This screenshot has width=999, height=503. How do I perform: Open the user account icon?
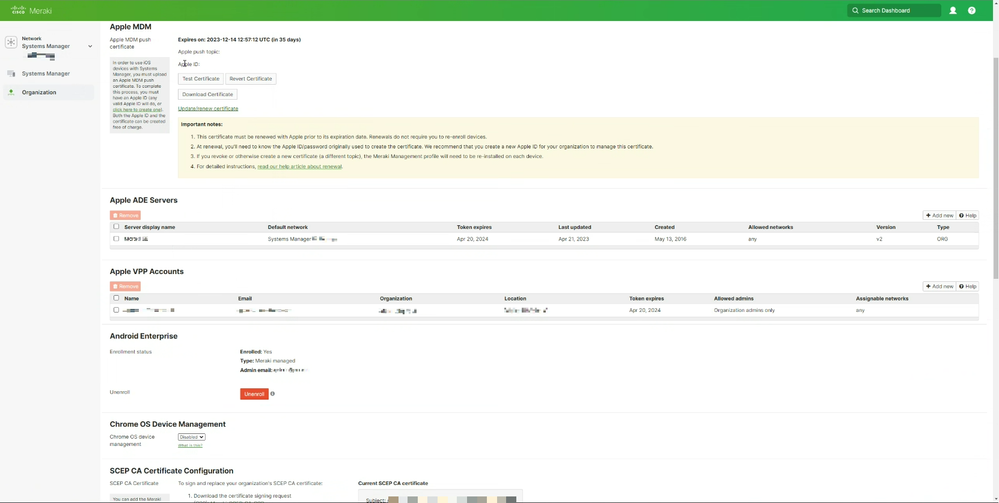[x=953, y=10]
